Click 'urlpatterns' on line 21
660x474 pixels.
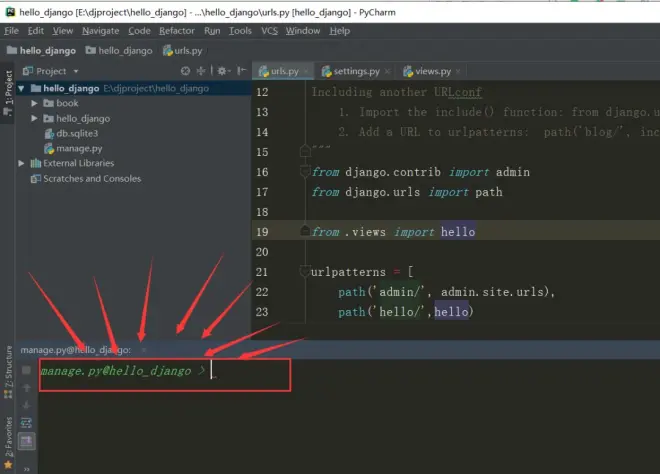click(348, 272)
